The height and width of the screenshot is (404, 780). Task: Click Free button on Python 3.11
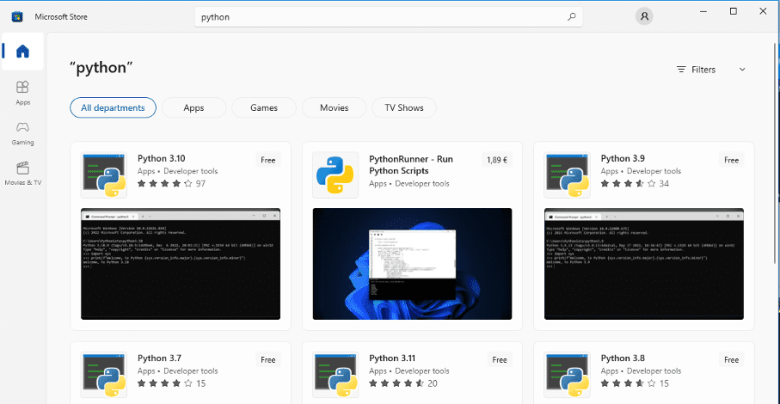pos(500,360)
